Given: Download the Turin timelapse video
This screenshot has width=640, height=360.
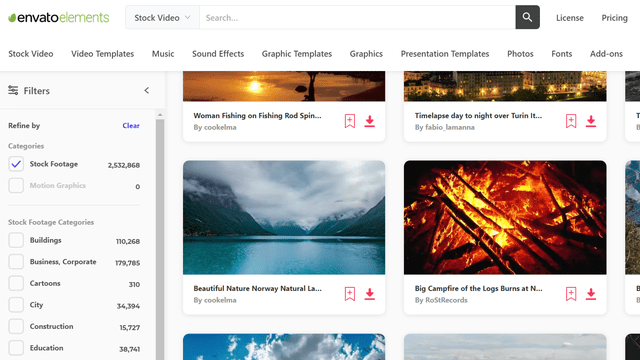Looking at the screenshot, I should [x=591, y=121].
